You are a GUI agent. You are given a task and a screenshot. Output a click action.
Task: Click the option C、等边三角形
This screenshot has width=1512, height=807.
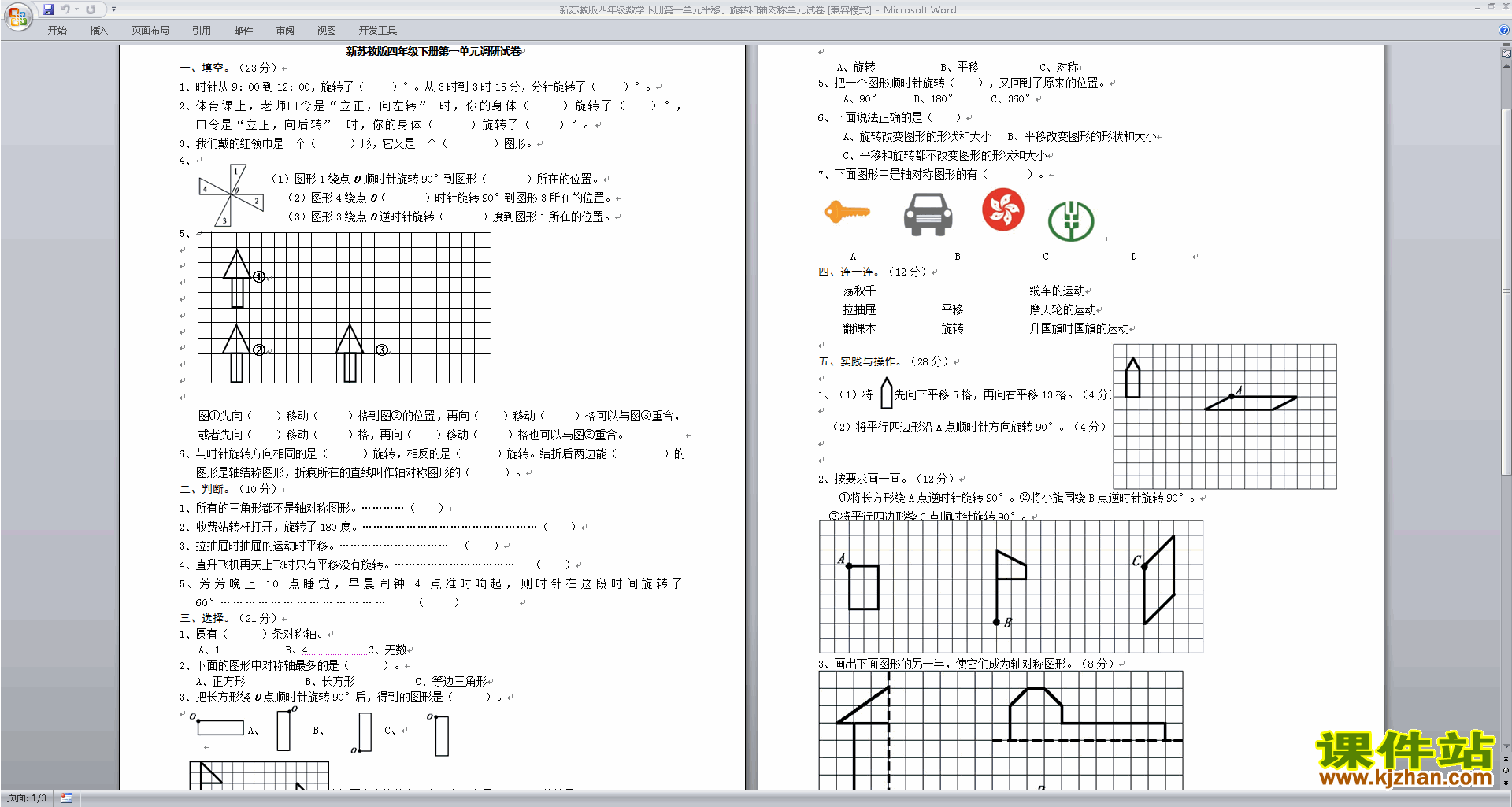point(451,681)
